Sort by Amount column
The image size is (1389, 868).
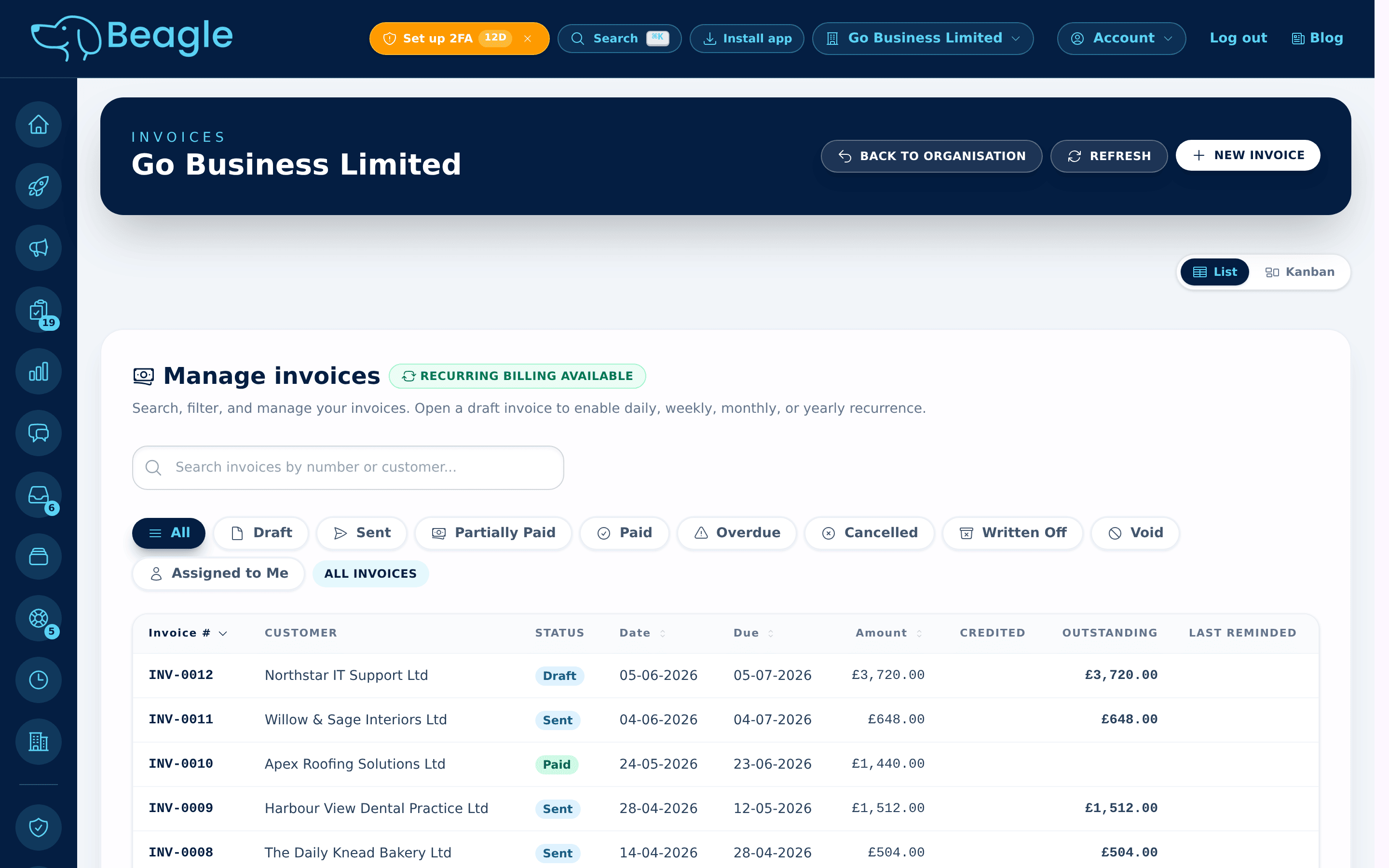point(888,633)
